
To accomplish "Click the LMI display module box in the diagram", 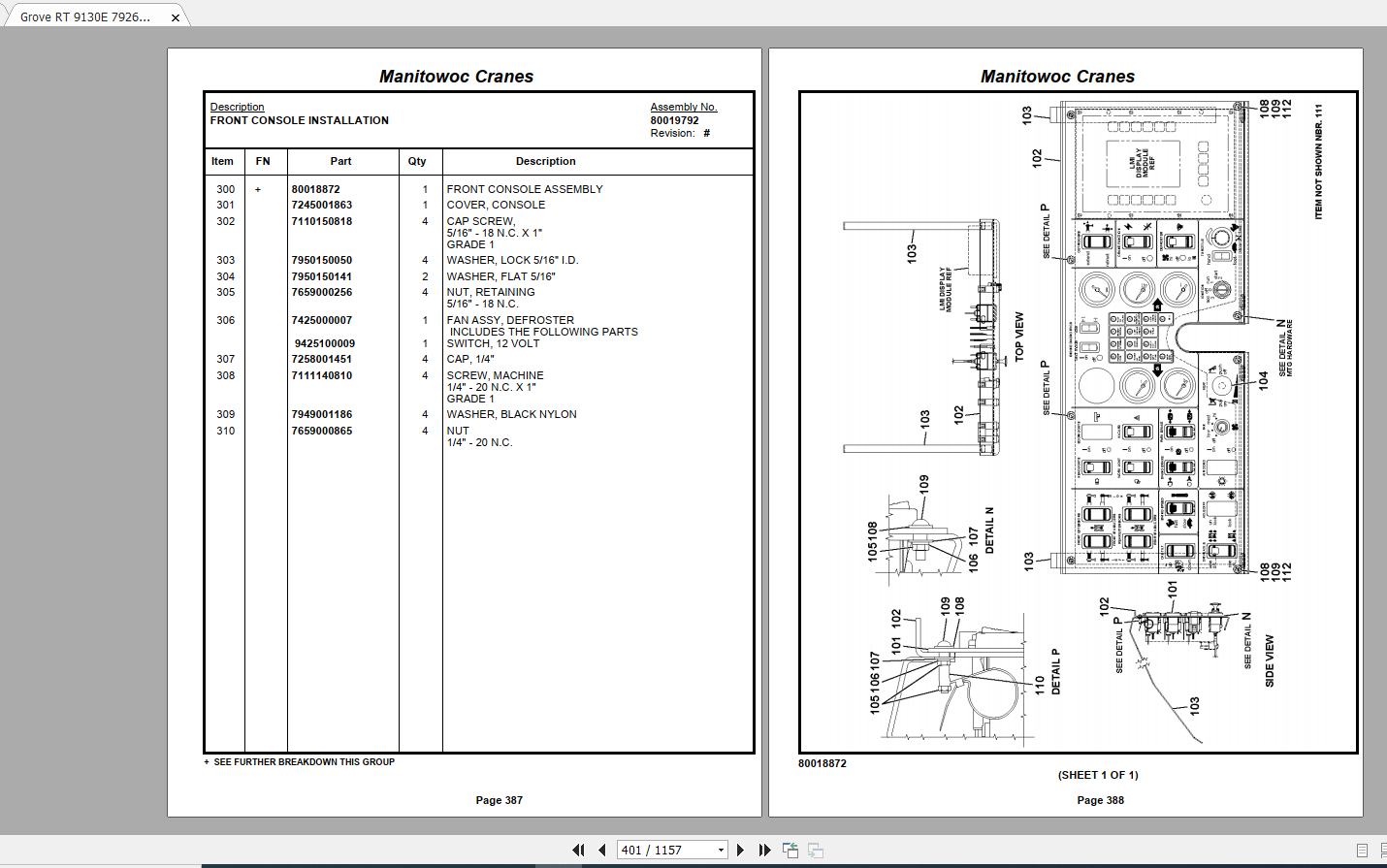I will pyautogui.click(x=1144, y=163).
